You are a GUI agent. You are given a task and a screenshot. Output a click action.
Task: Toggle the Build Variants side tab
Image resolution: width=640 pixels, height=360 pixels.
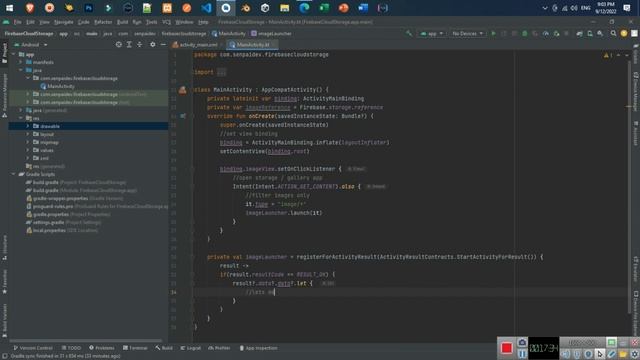click(x=4, y=320)
